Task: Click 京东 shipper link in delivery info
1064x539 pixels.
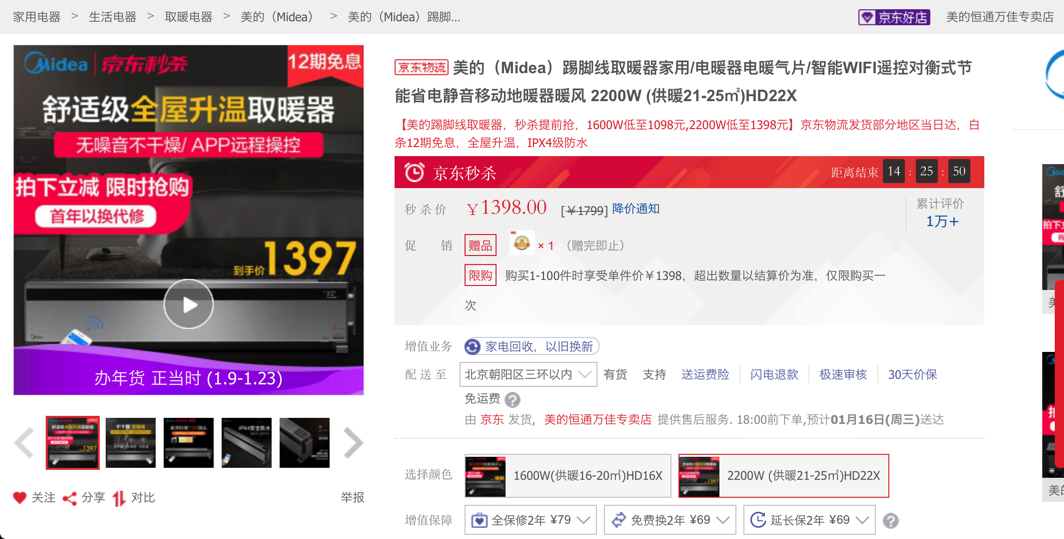Action: [492, 420]
